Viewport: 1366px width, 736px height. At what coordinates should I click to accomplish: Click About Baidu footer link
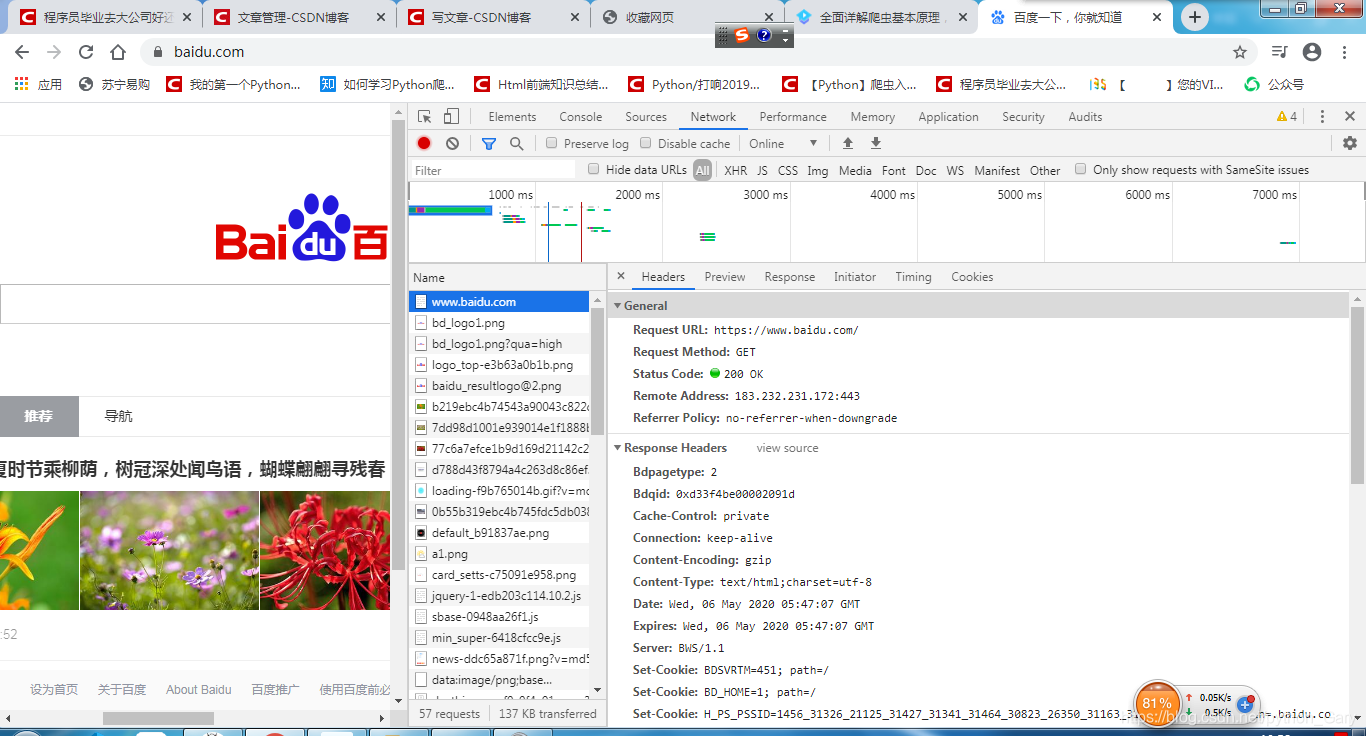pyautogui.click(x=199, y=689)
